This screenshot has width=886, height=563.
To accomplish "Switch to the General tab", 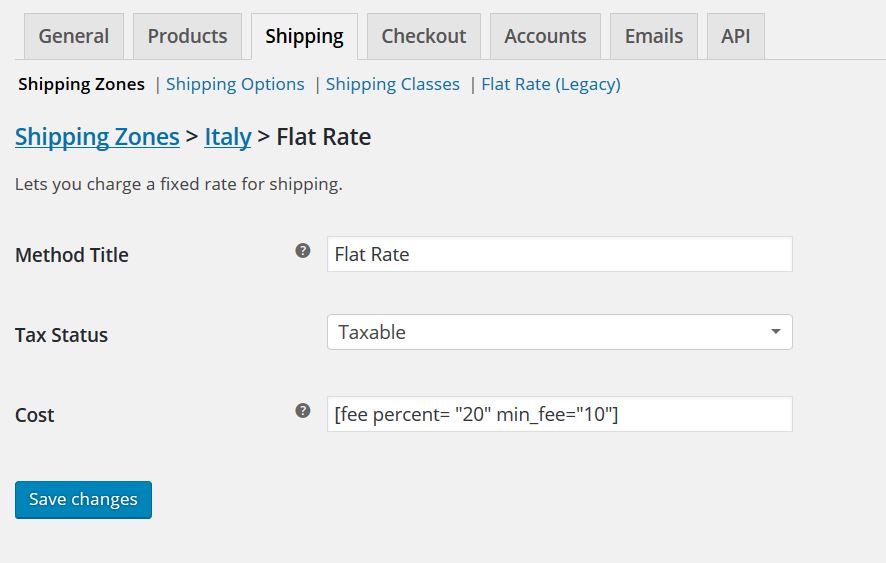I will (73, 36).
